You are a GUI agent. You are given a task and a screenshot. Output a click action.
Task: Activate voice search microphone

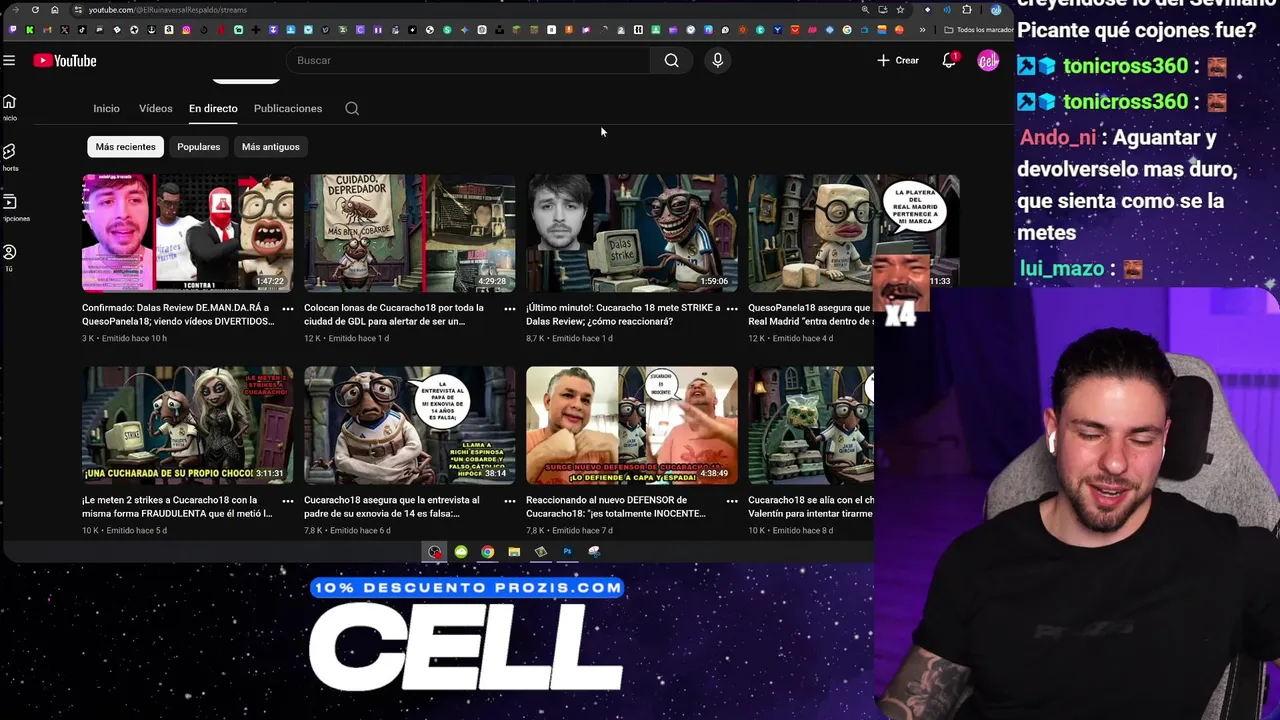[717, 61]
